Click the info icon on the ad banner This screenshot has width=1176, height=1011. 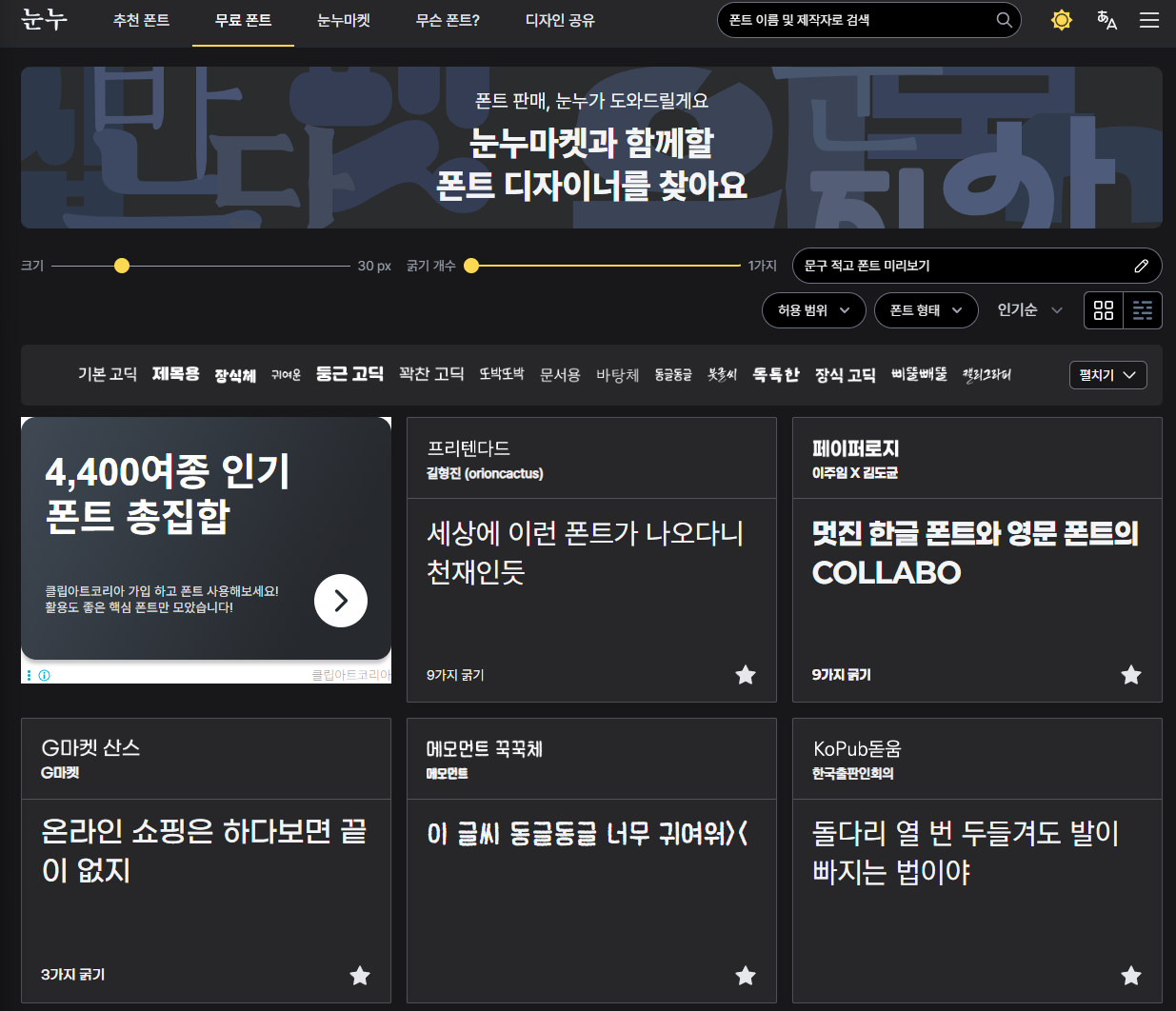[x=44, y=674]
